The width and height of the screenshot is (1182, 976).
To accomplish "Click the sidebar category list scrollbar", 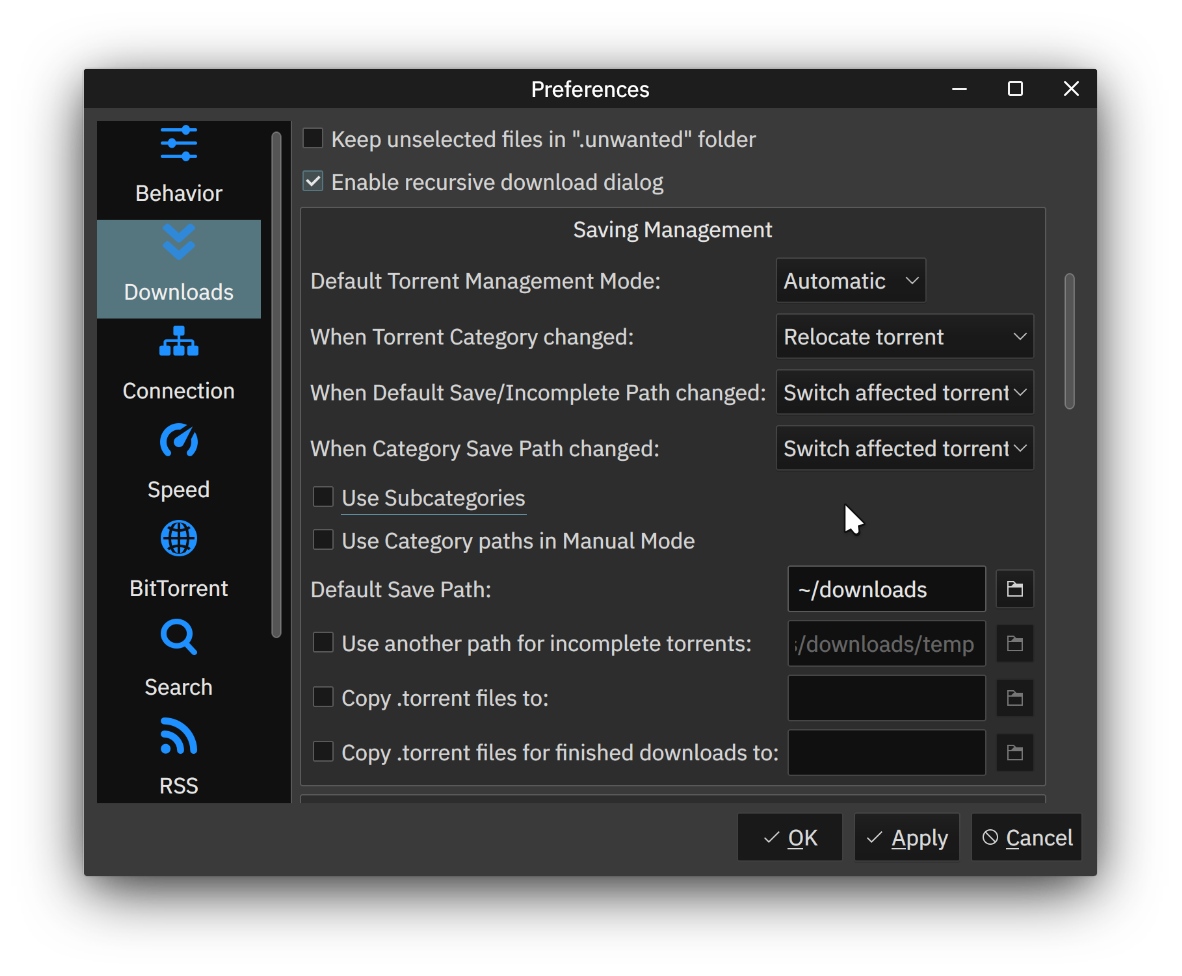I will pyautogui.click(x=276, y=384).
